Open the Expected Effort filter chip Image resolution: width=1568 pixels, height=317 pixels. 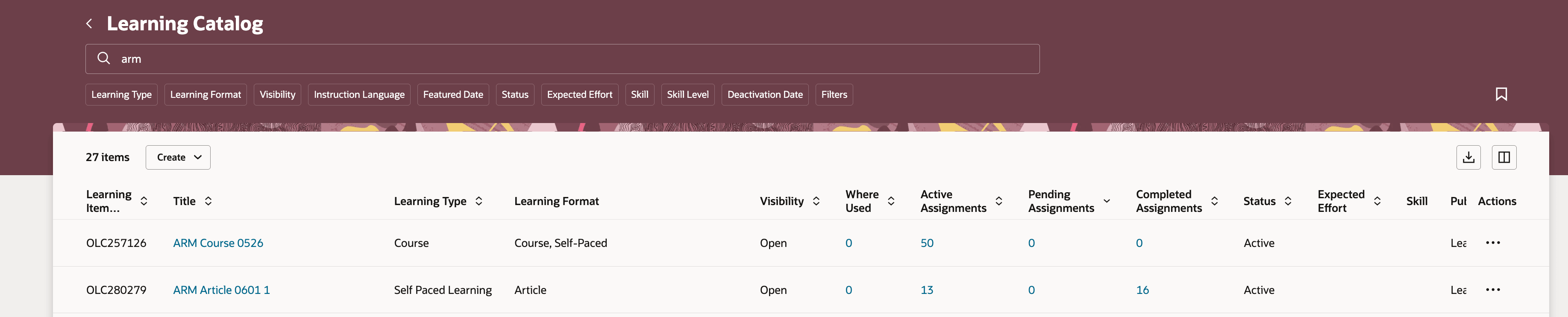point(580,94)
